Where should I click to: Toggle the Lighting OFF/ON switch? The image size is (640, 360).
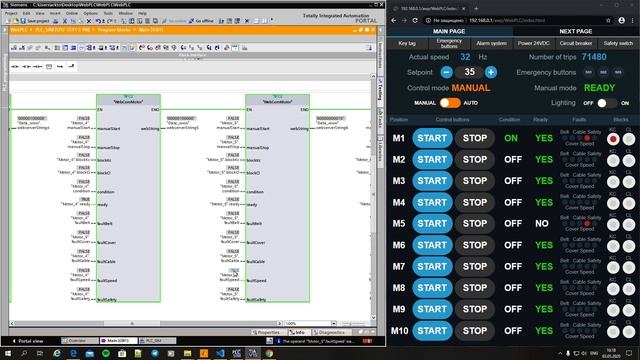pyautogui.click(x=607, y=103)
